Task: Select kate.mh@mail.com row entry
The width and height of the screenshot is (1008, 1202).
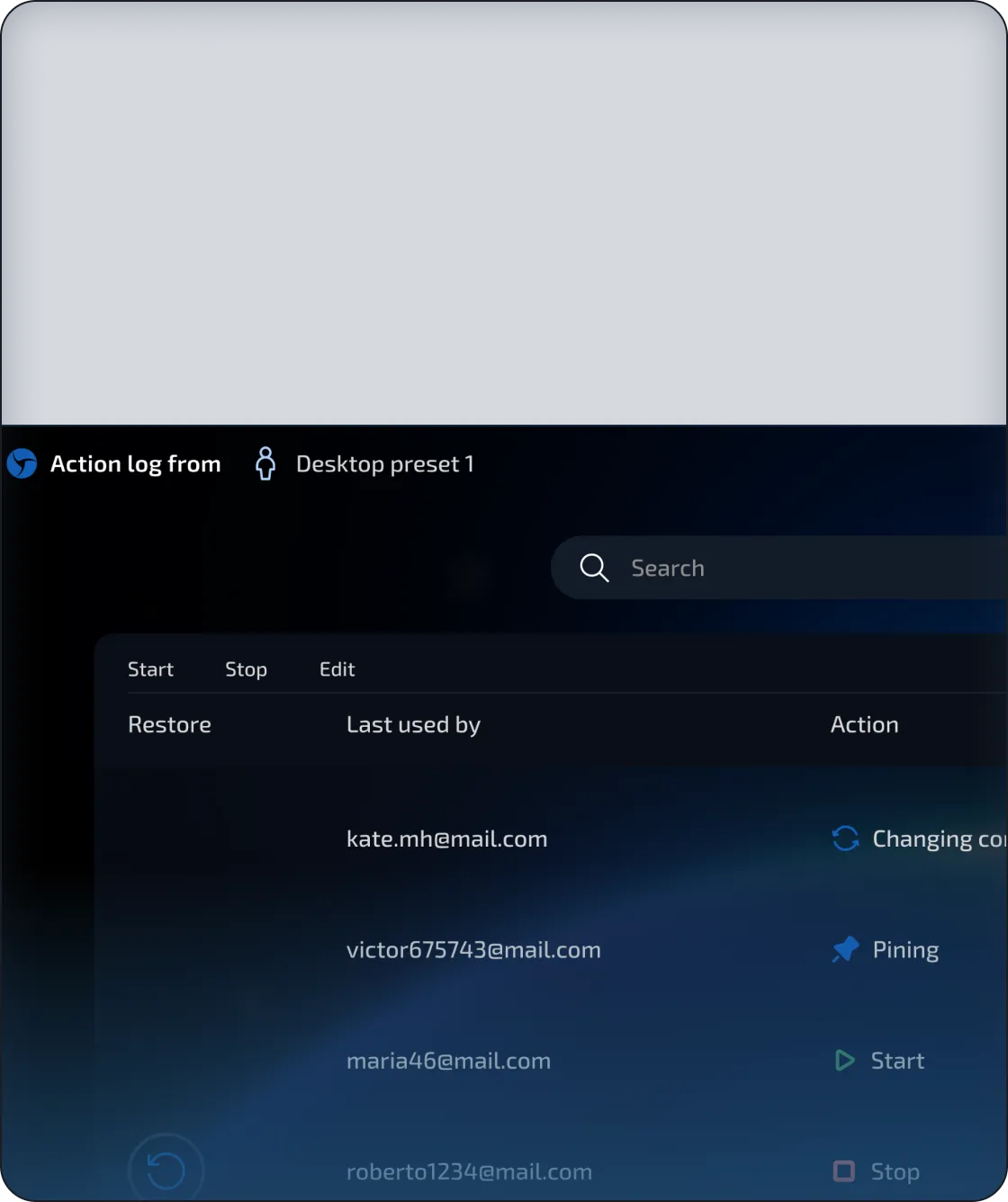Action: [446, 839]
